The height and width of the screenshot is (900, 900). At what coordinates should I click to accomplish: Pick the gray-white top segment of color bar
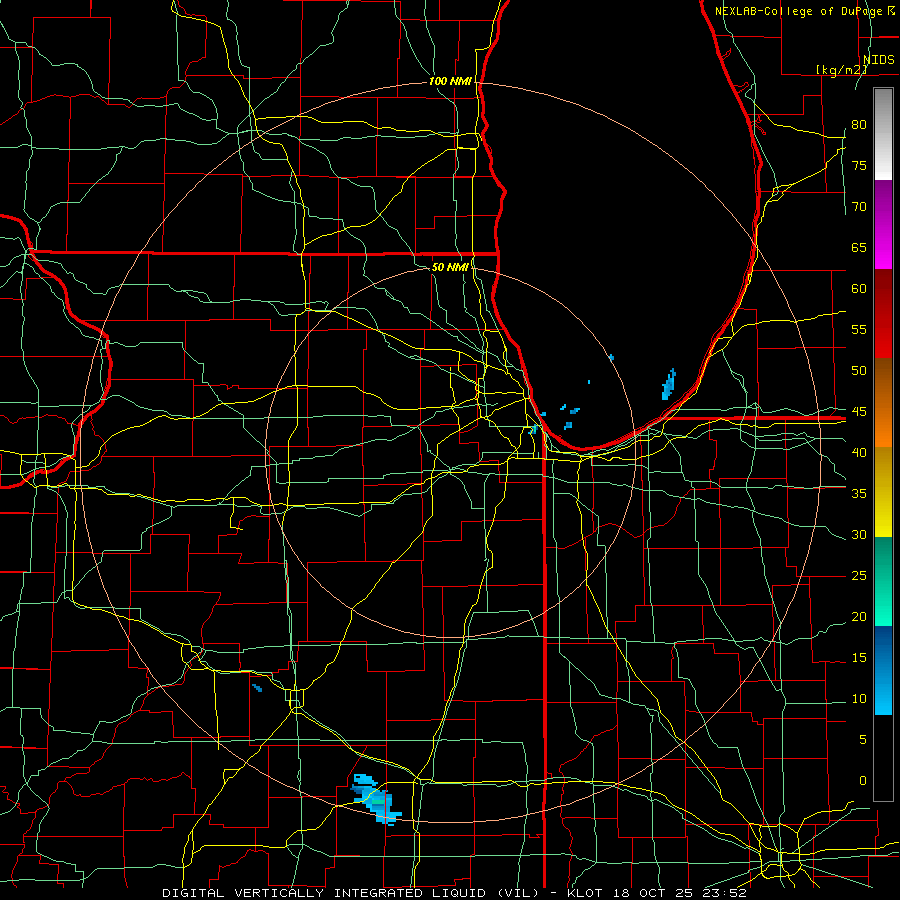tap(883, 134)
